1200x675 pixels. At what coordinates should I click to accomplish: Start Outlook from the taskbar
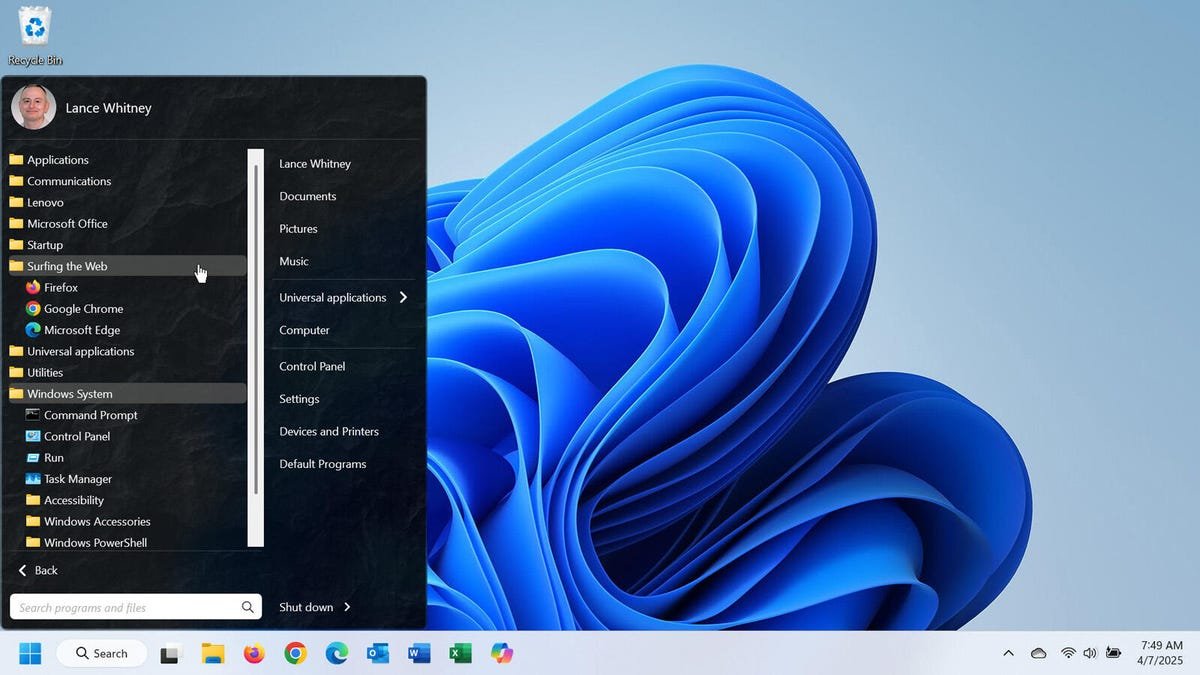(x=377, y=653)
